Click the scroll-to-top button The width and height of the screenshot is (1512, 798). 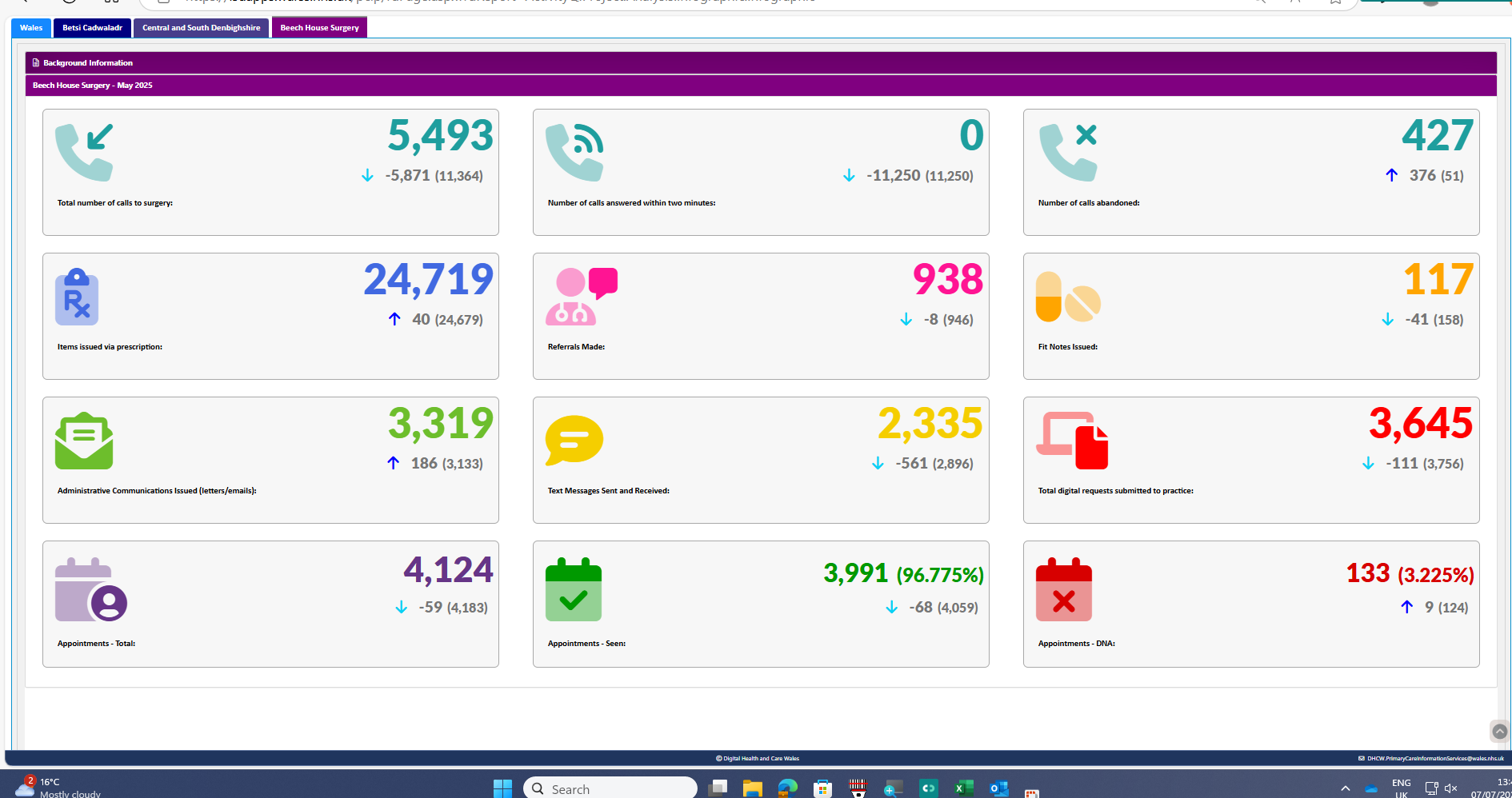[1499, 731]
